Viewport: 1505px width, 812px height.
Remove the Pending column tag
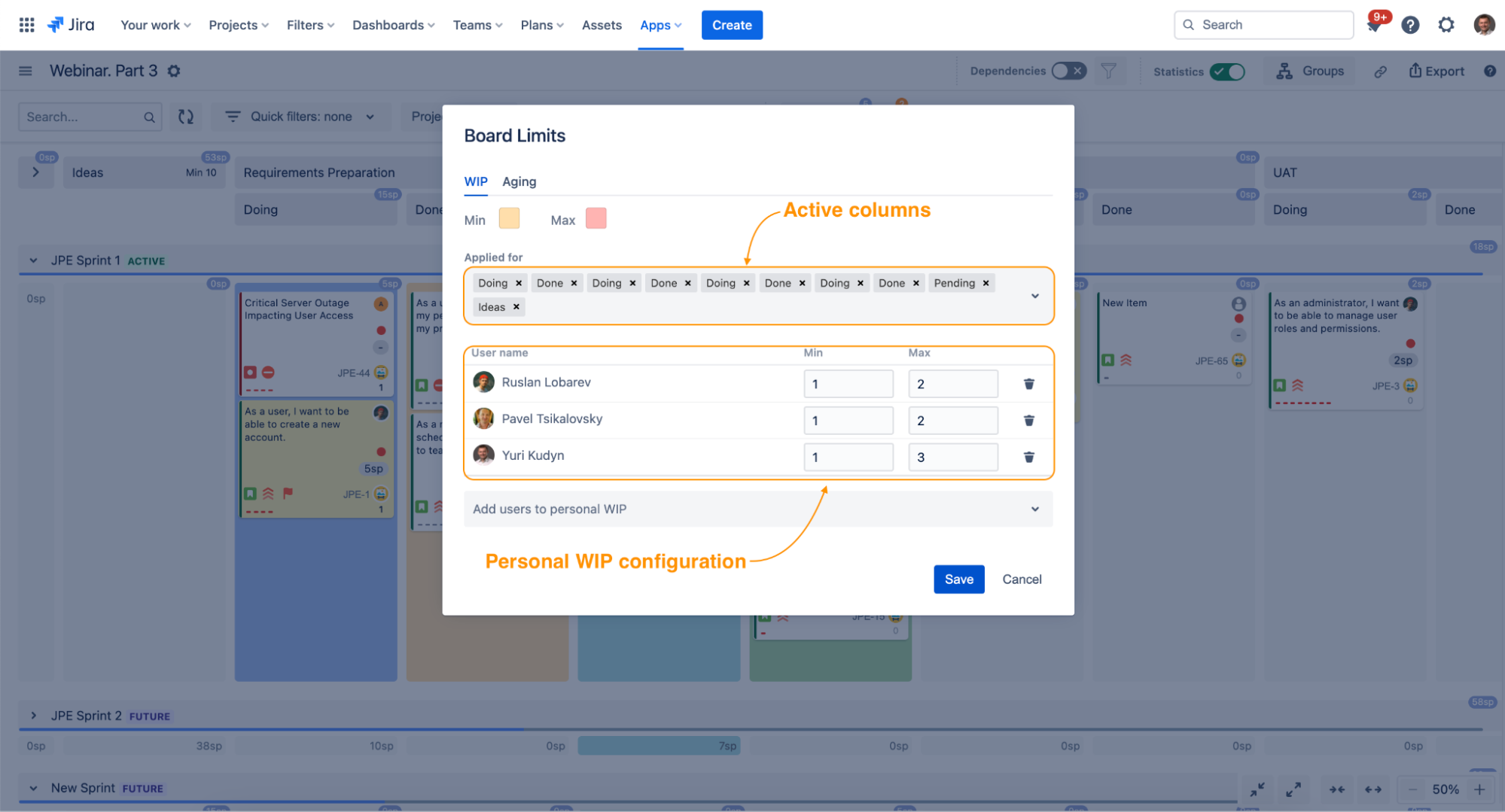[986, 283]
